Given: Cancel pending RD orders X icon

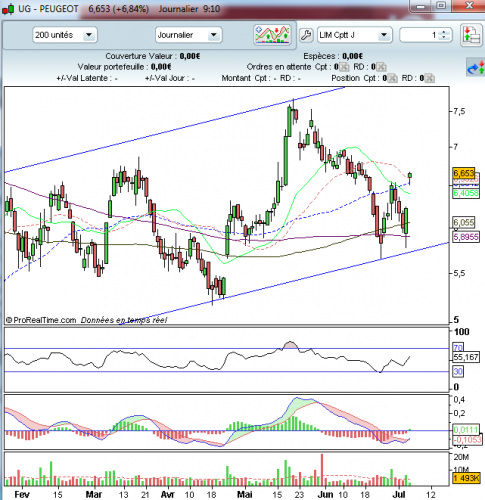Looking at the screenshot, I should pyautogui.click(x=381, y=67).
